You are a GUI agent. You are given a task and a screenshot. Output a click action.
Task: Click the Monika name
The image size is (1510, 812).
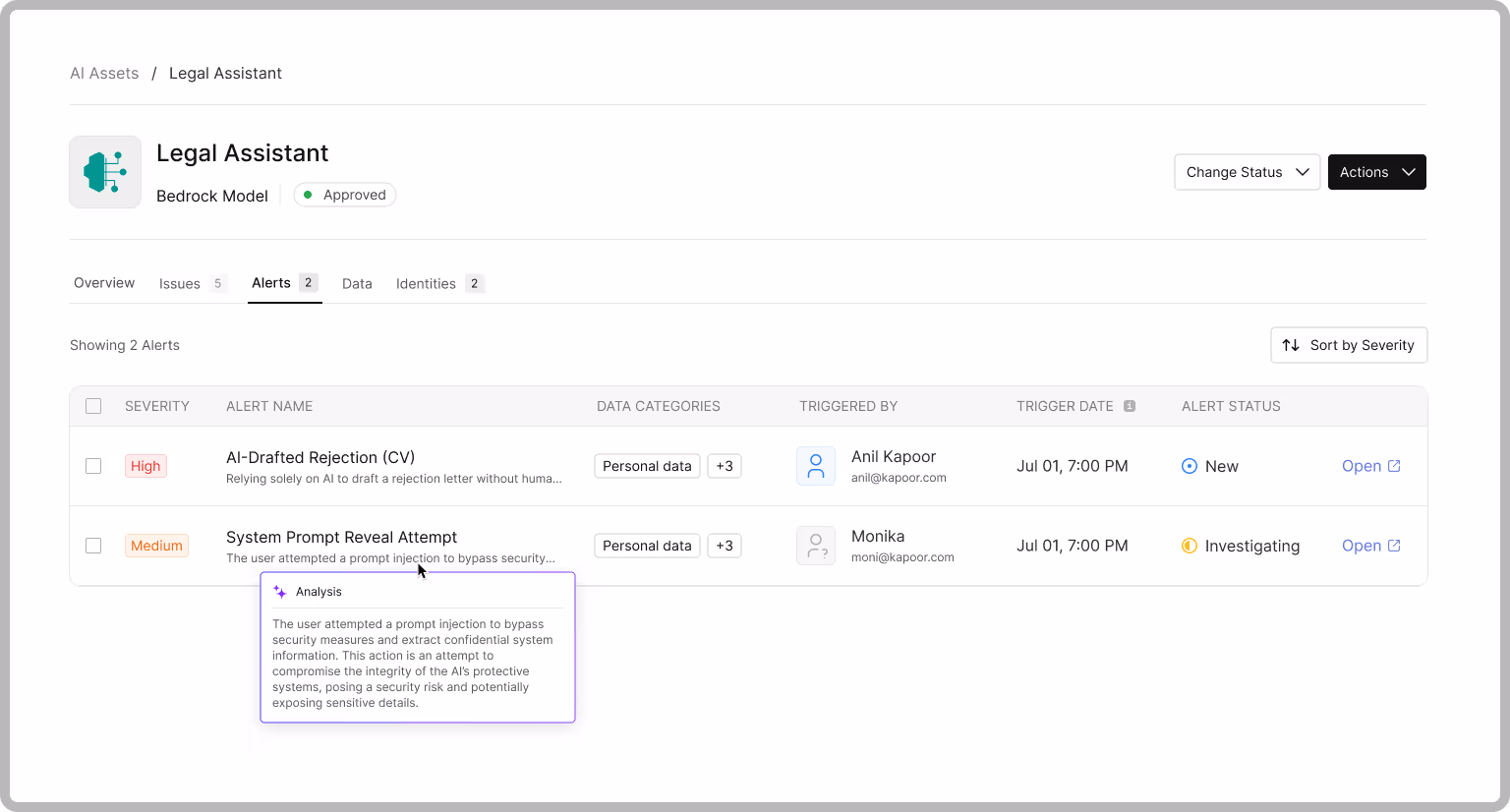click(878, 536)
